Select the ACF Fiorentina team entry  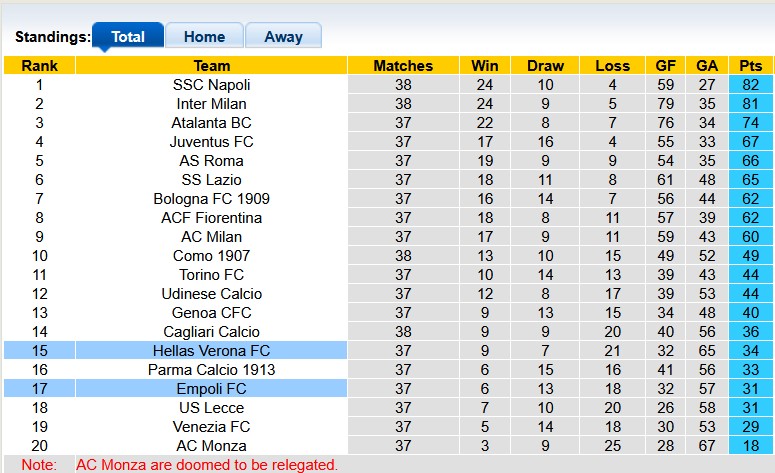coord(211,218)
